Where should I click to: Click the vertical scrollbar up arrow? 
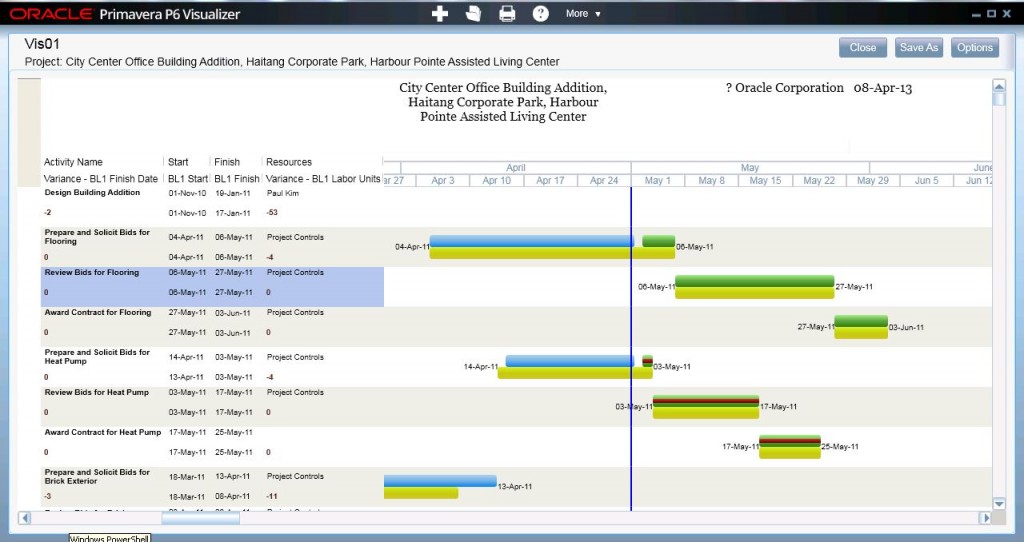coord(998,86)
